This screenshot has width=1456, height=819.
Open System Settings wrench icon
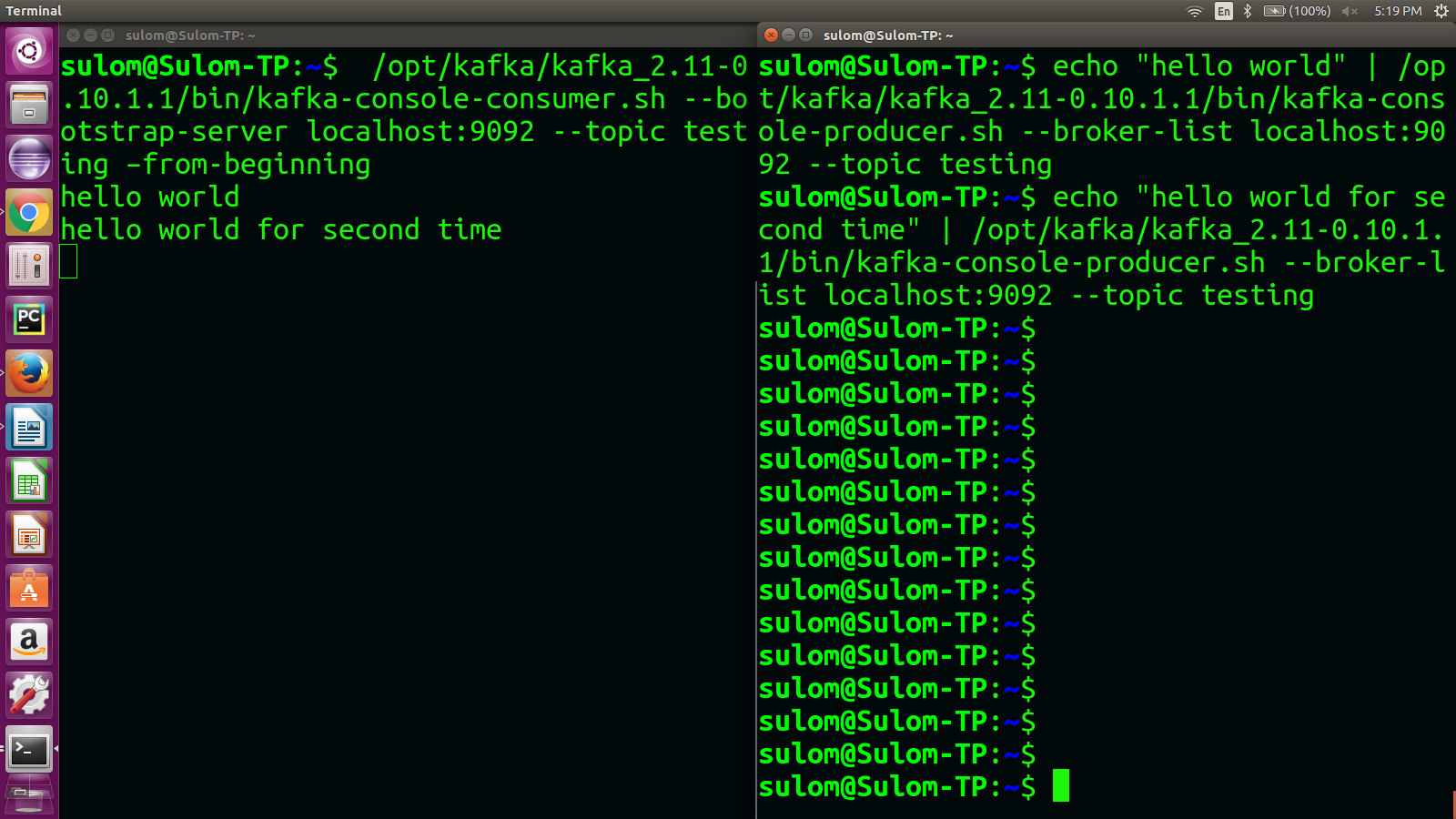pyautogui.click(x=29, y=695)
